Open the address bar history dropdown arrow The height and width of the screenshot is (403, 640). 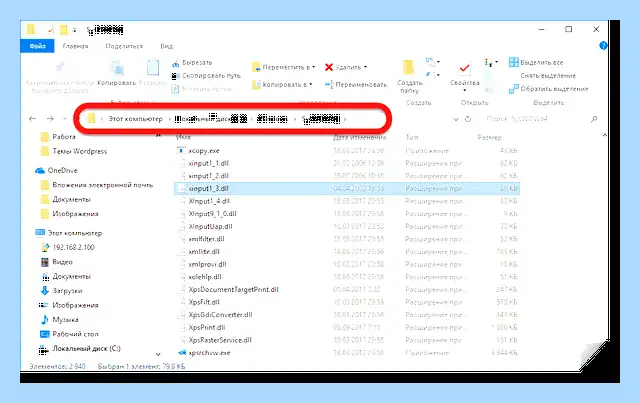point(456,119)
